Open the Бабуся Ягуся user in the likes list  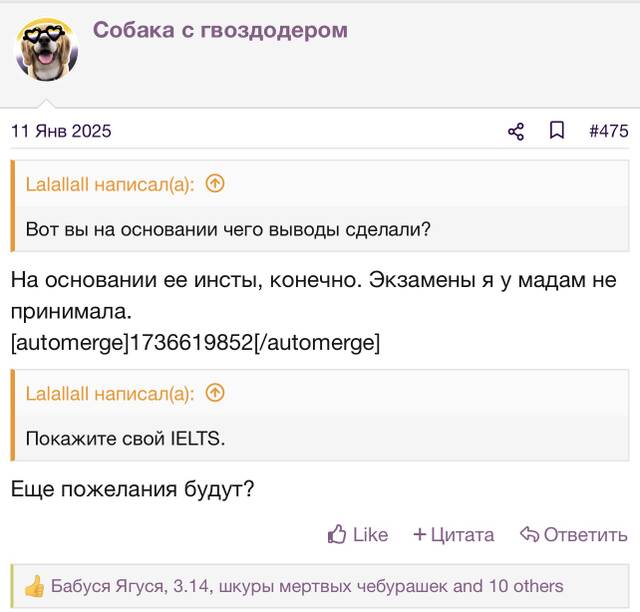[x=107, y=586]
